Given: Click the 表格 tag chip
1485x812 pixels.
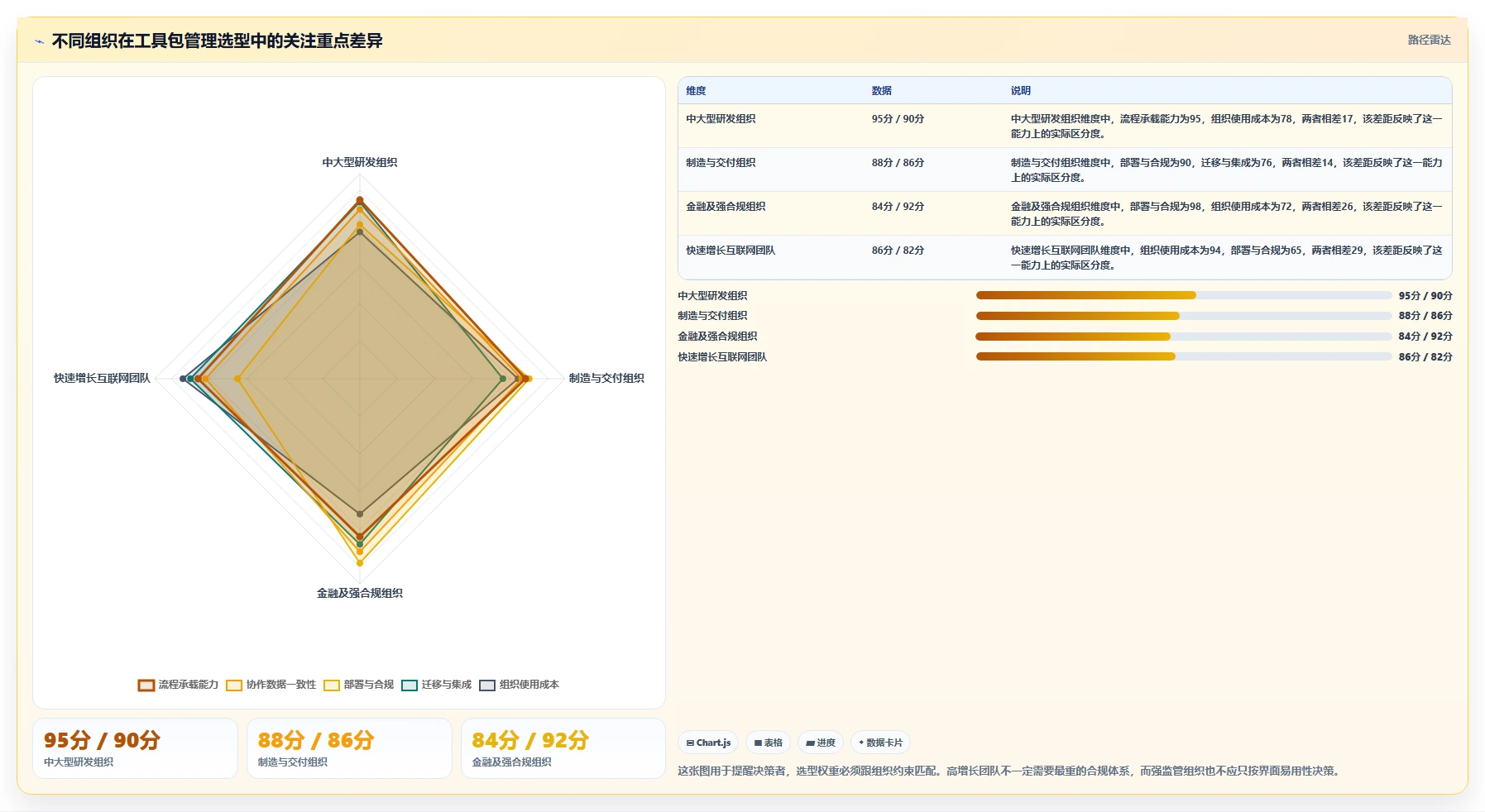Looking at the screenshot, I should point(768,743).
